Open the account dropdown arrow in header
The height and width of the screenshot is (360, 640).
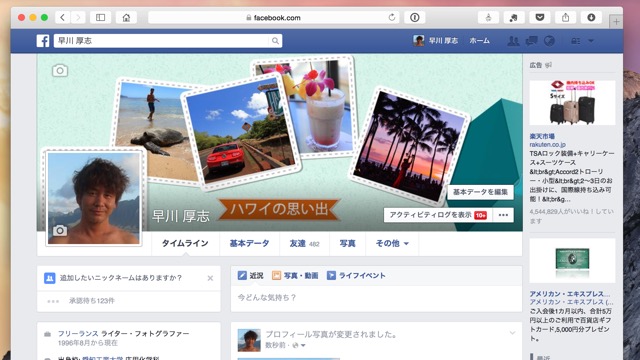click(x=591, y=41)
